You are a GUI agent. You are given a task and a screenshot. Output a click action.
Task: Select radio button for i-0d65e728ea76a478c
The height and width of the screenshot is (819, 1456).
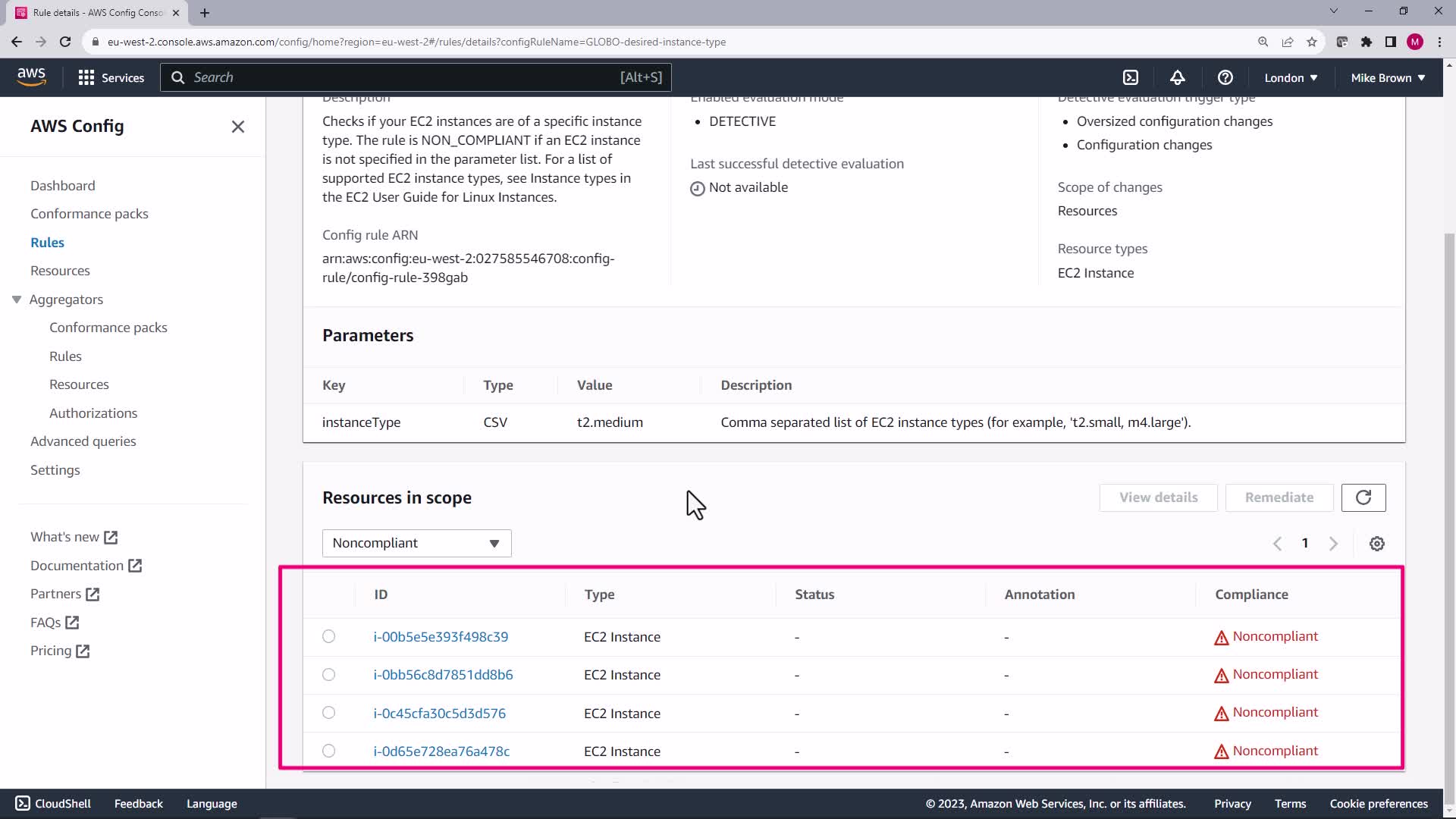pos(328,751)
